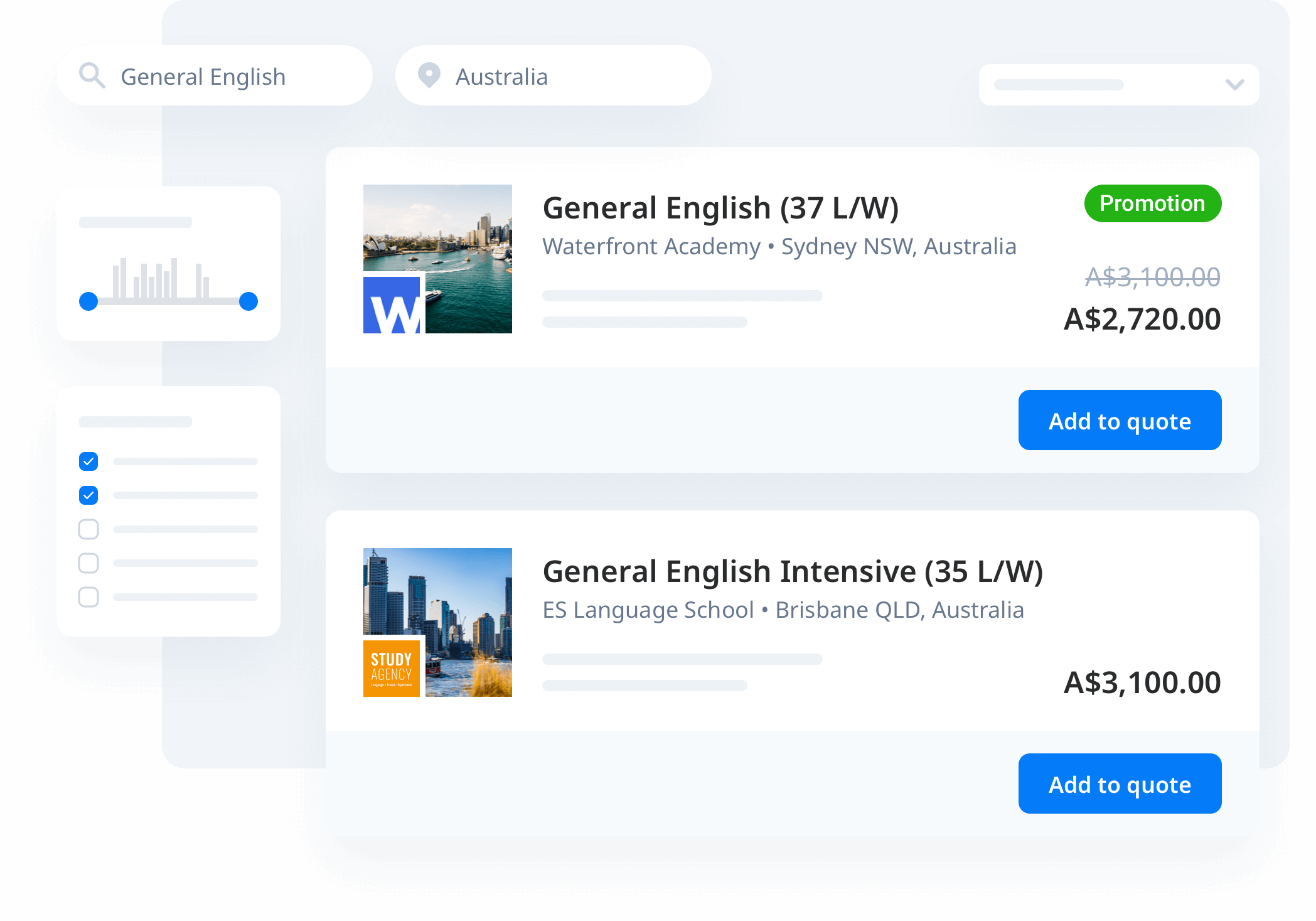Screen dimensions: 1316x921
Task: Expand the sort dropdown chevron
Action: pyautogui.click(x=1234, y=85)
